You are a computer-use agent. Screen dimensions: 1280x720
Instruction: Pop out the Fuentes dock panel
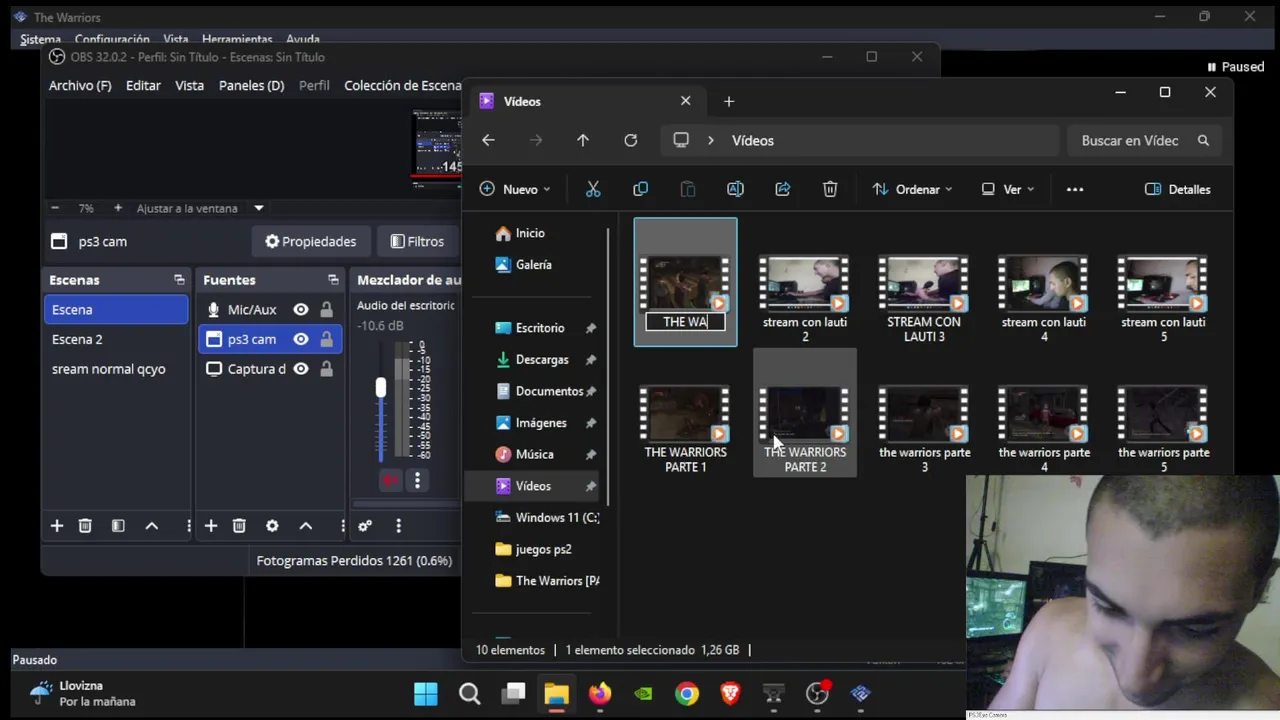[333, 280]
